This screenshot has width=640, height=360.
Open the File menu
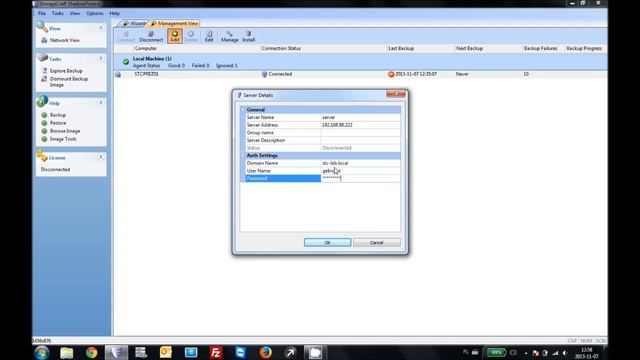coord(42,13)
